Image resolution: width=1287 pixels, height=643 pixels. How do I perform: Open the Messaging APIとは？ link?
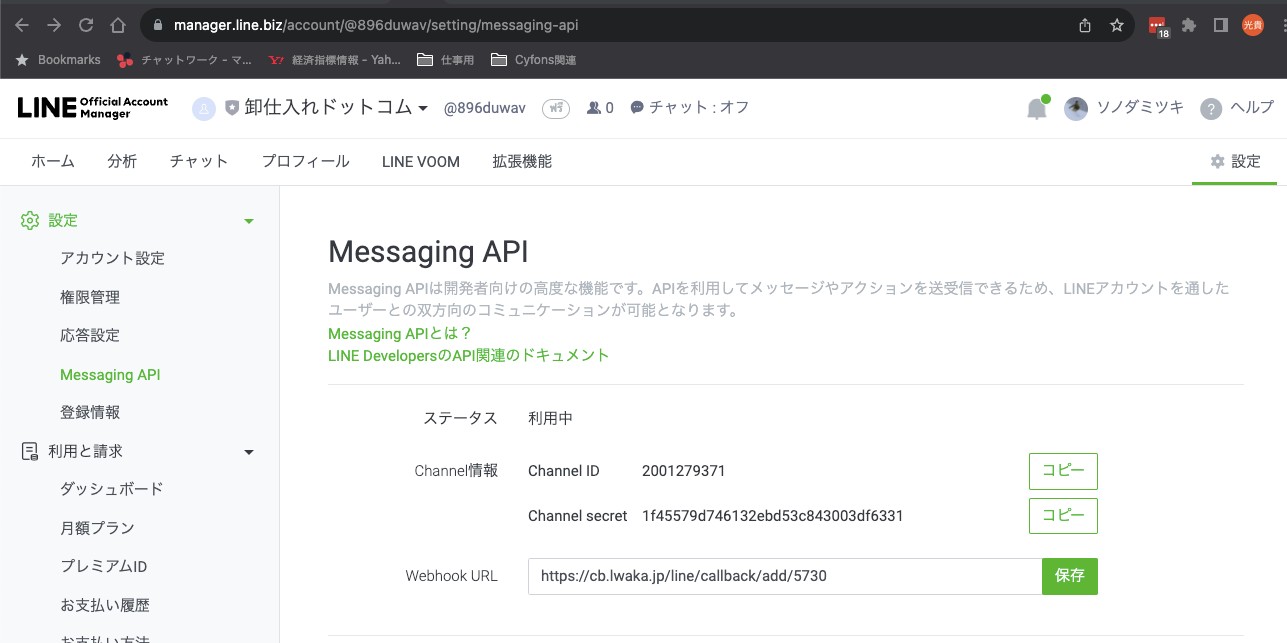(x=400, y=333)
